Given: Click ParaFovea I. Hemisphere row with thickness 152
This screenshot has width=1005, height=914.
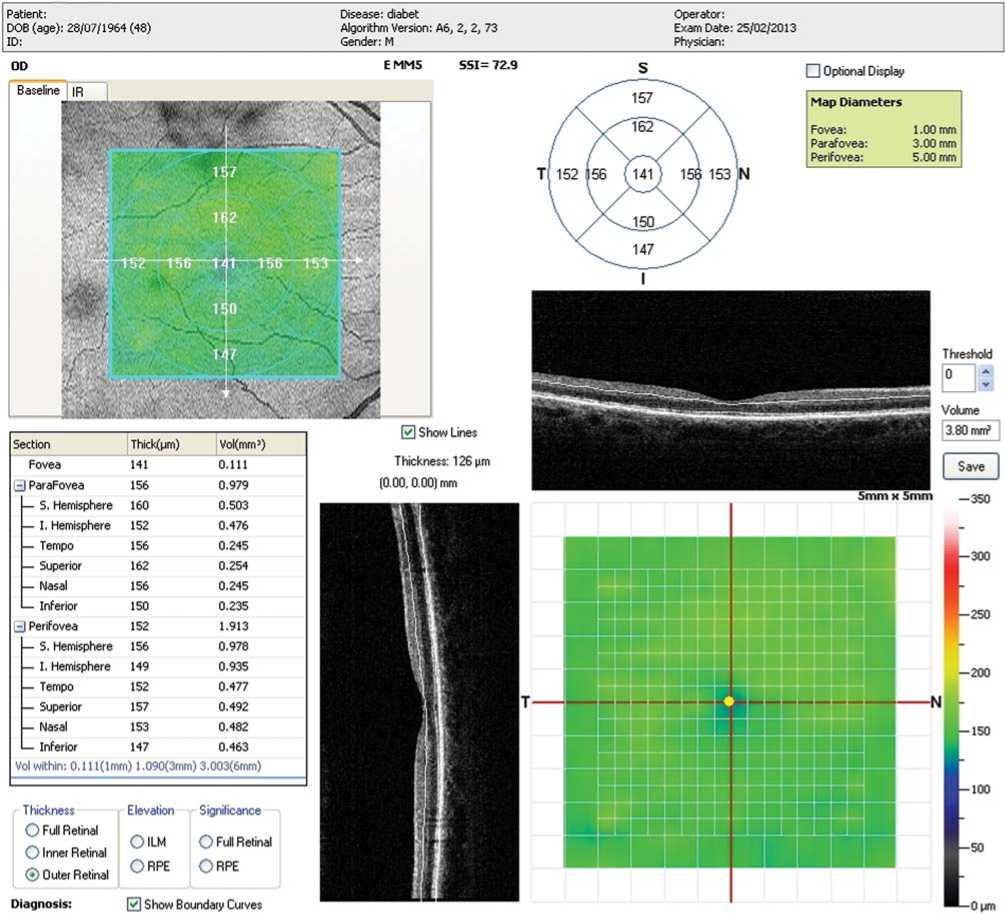Looking at the screenshot, I should coord(158,526).
